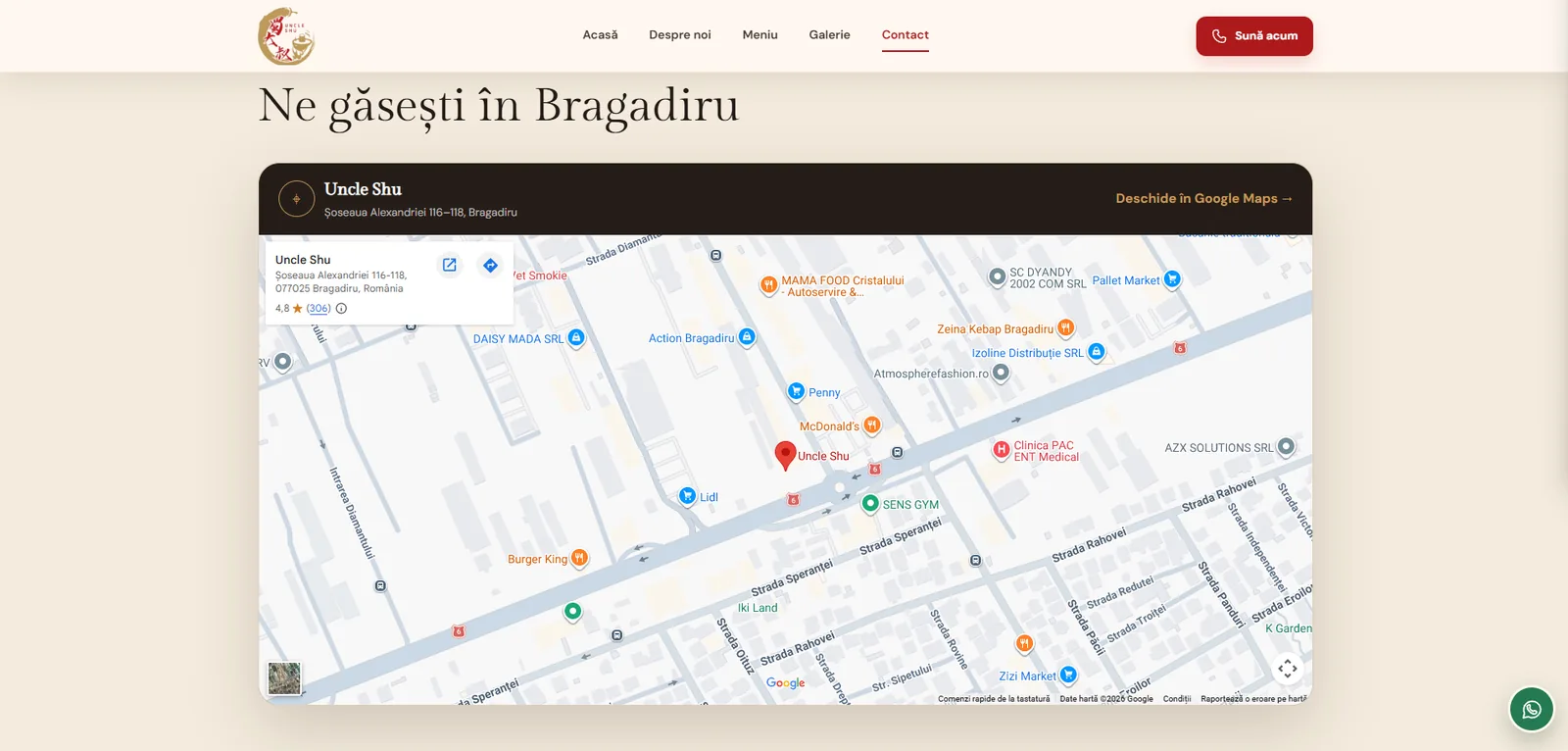1568x751 pixels.
Task: Go to Despre noi page
Action: coord(680,35)
